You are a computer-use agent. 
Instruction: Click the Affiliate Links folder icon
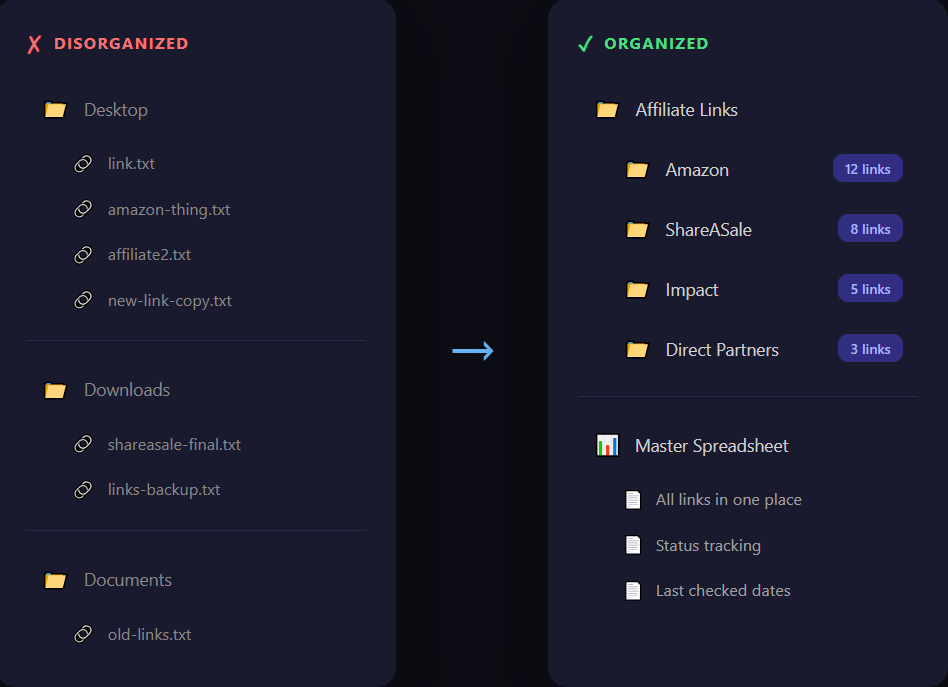607,110
